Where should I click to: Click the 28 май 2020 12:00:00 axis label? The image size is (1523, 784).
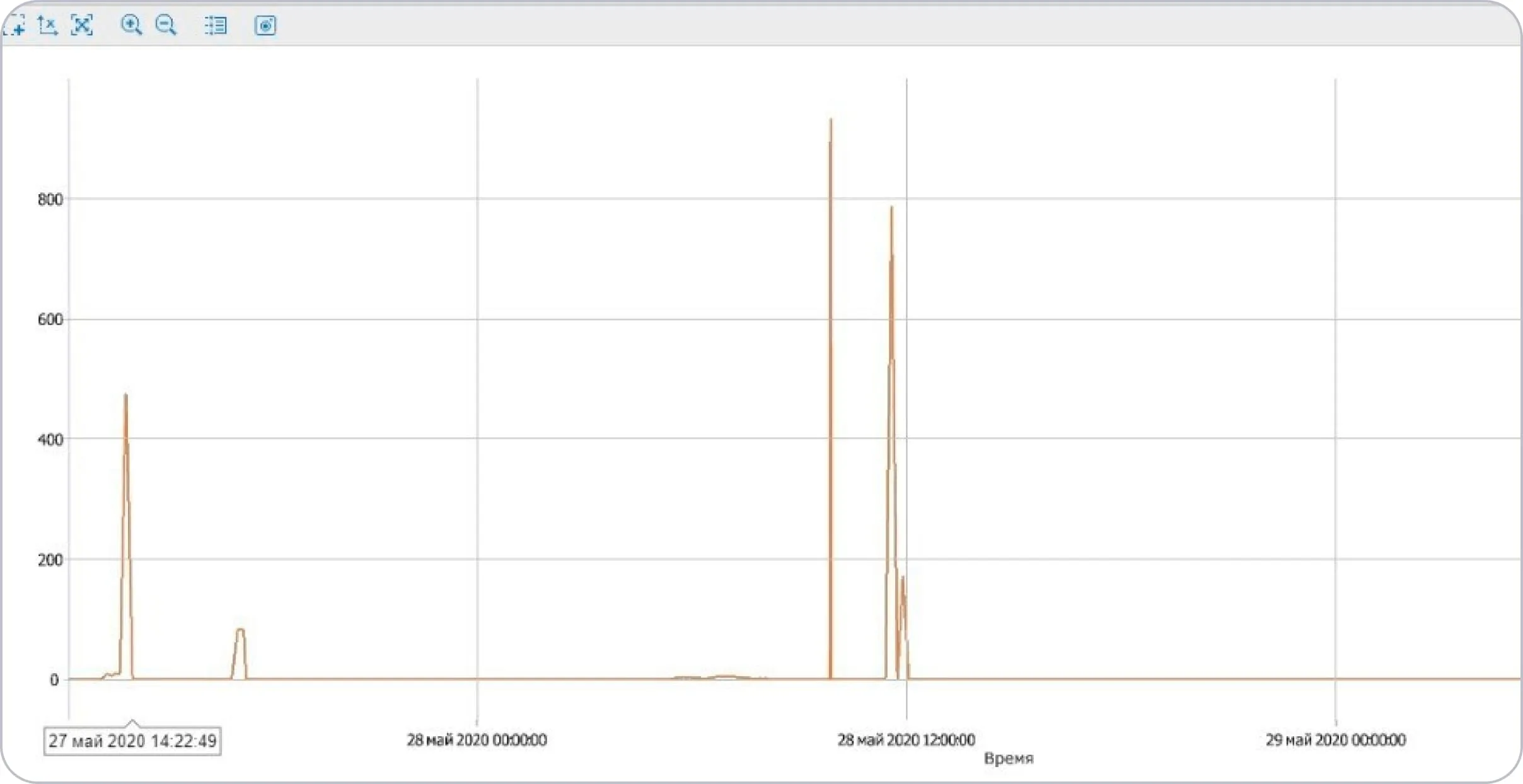point(906,740)
